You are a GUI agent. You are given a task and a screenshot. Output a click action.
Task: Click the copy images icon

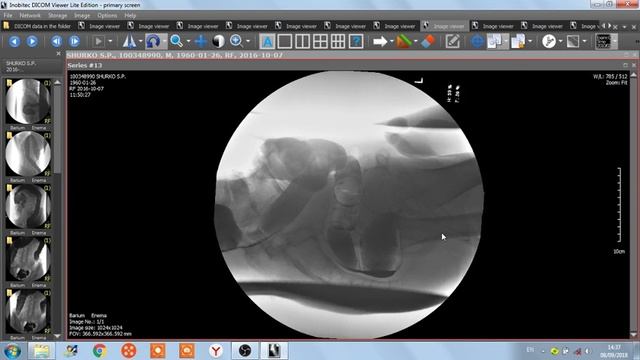pyautogui.click(x=495, y=41)
